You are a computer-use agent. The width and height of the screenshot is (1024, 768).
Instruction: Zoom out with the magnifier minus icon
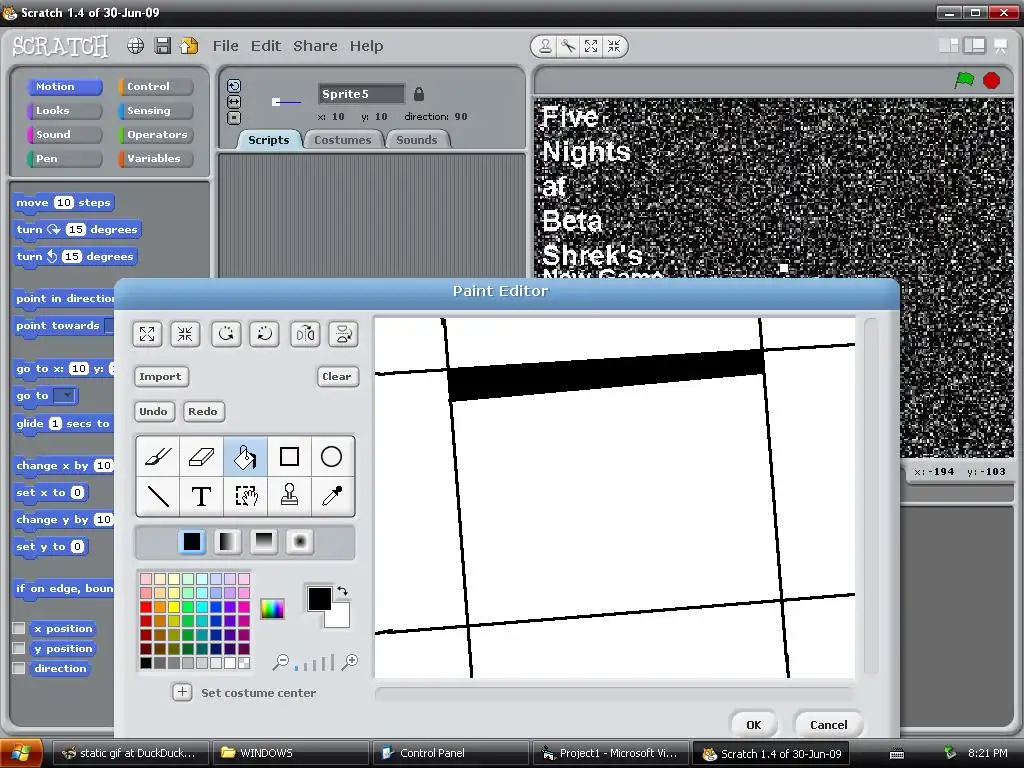[x=280, y=662]
